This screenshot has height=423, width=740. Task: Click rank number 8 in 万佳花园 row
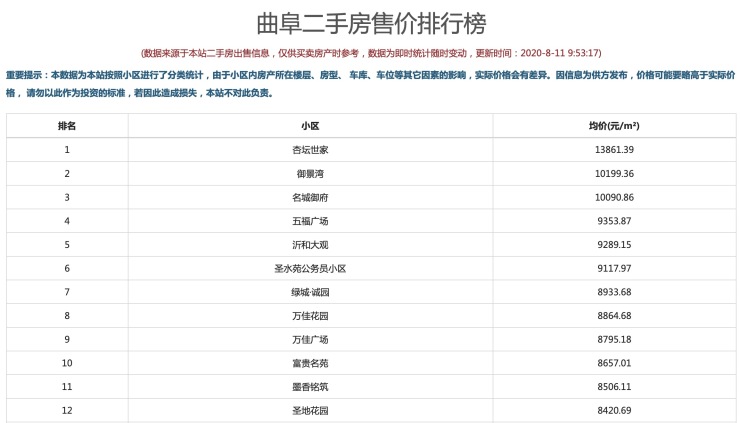[67, 315]
